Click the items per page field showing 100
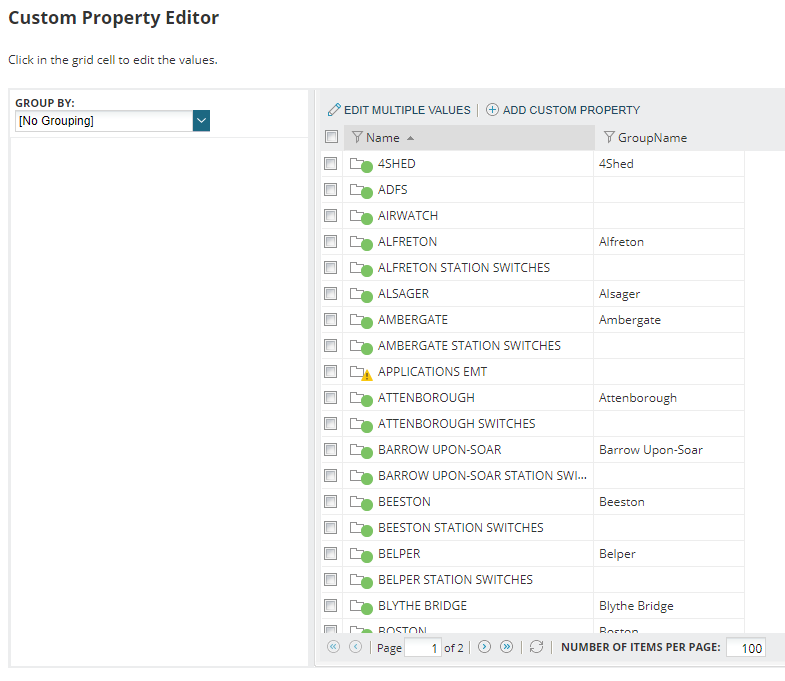The width and height of the screenshot is (785, 681). tap(745, 647)
